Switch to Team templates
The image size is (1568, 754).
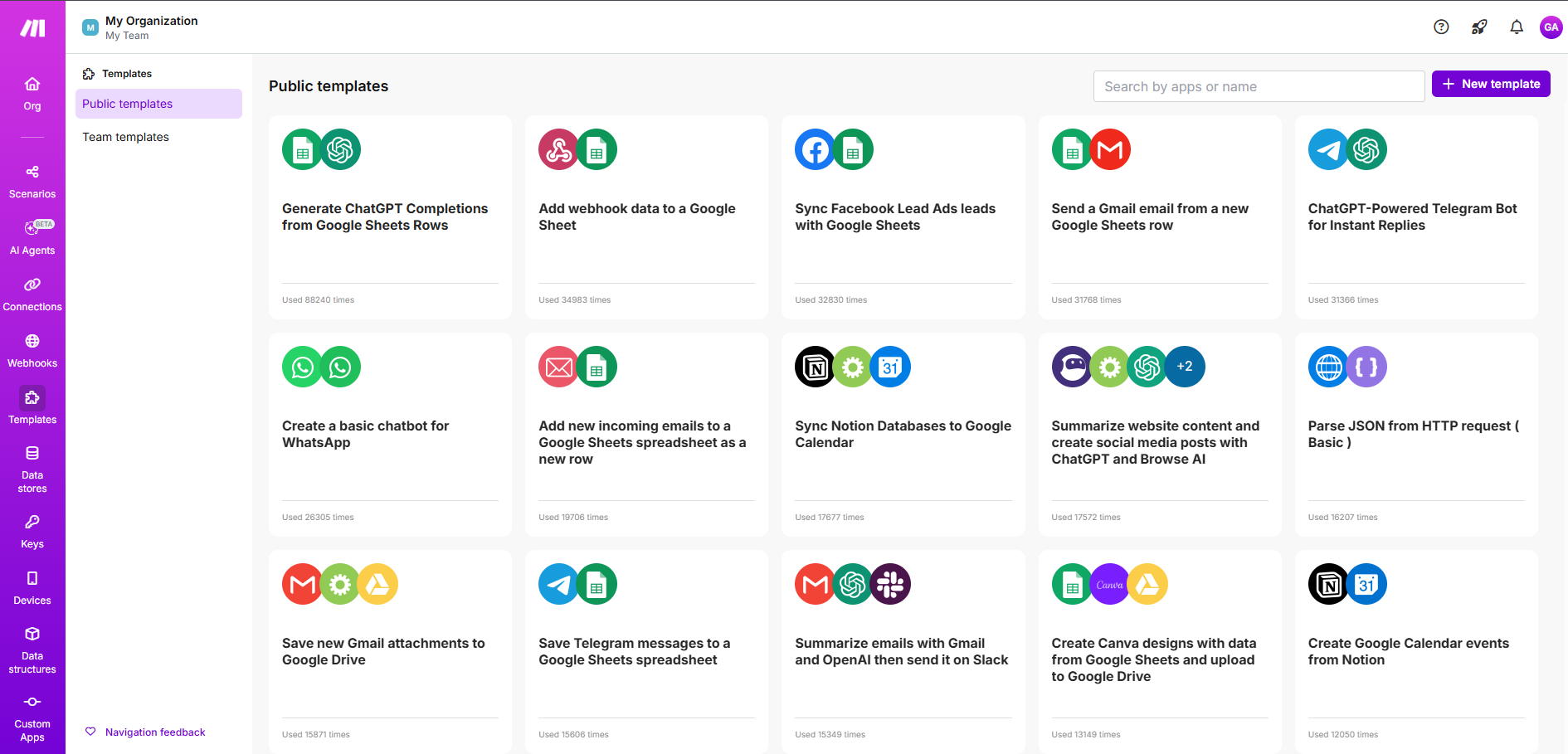pyautogui.click(x=125, y=137)
